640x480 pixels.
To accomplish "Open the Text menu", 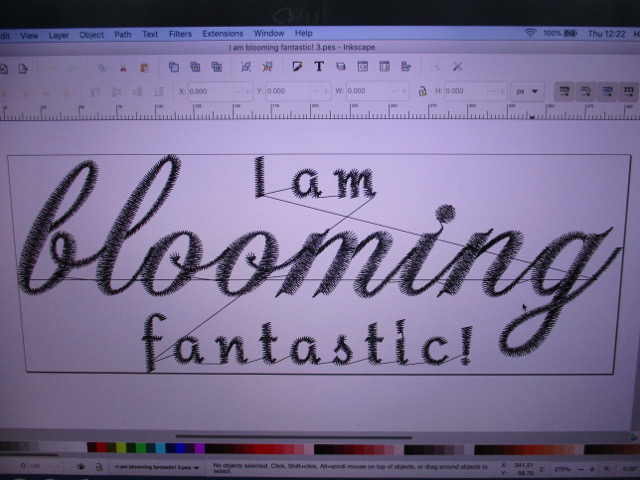I will 150,34.
